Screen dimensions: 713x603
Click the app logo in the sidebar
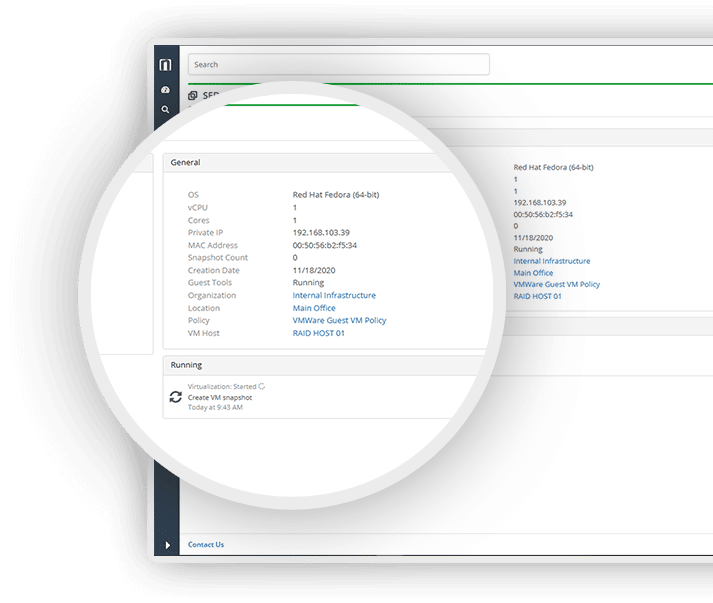(x=165, y=65)
